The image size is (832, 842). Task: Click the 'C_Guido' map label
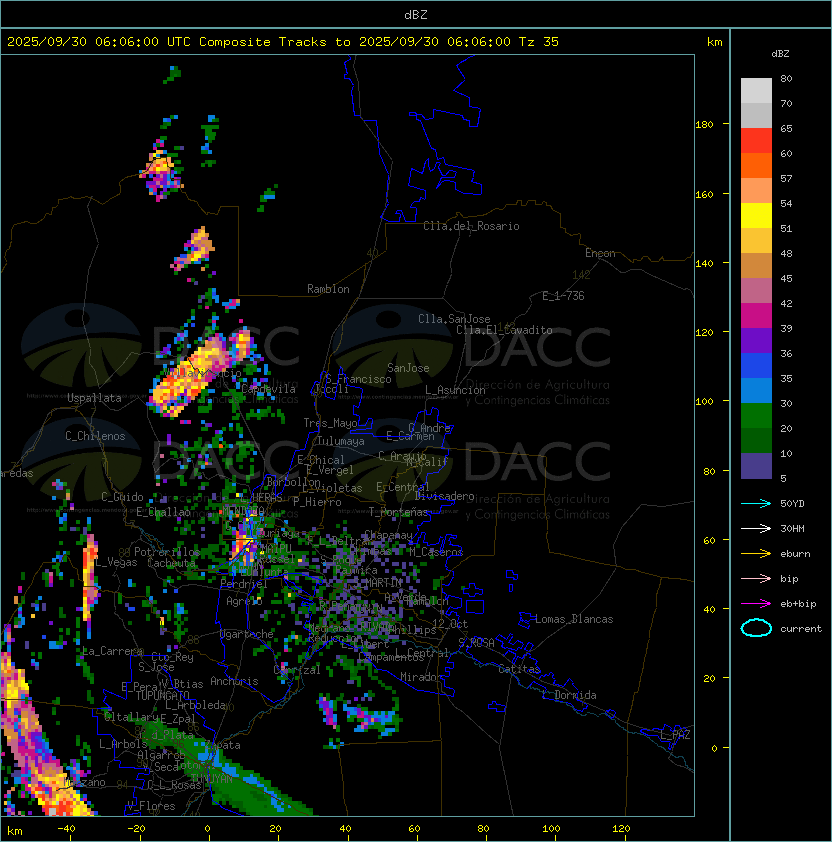(x=122, y=497)
